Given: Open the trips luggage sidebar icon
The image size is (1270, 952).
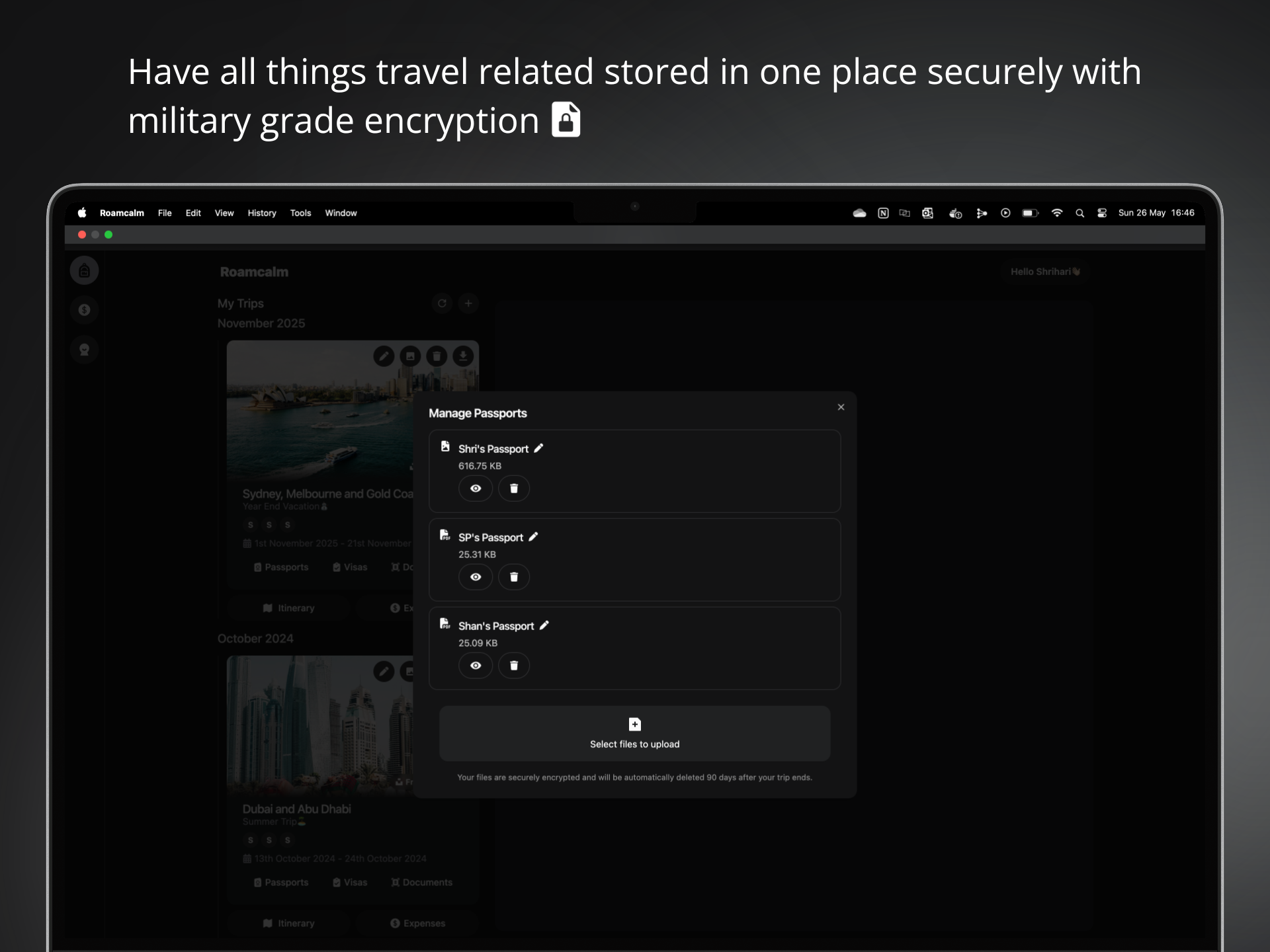Looking at the screenshot, I should click(x=84, y=270).
